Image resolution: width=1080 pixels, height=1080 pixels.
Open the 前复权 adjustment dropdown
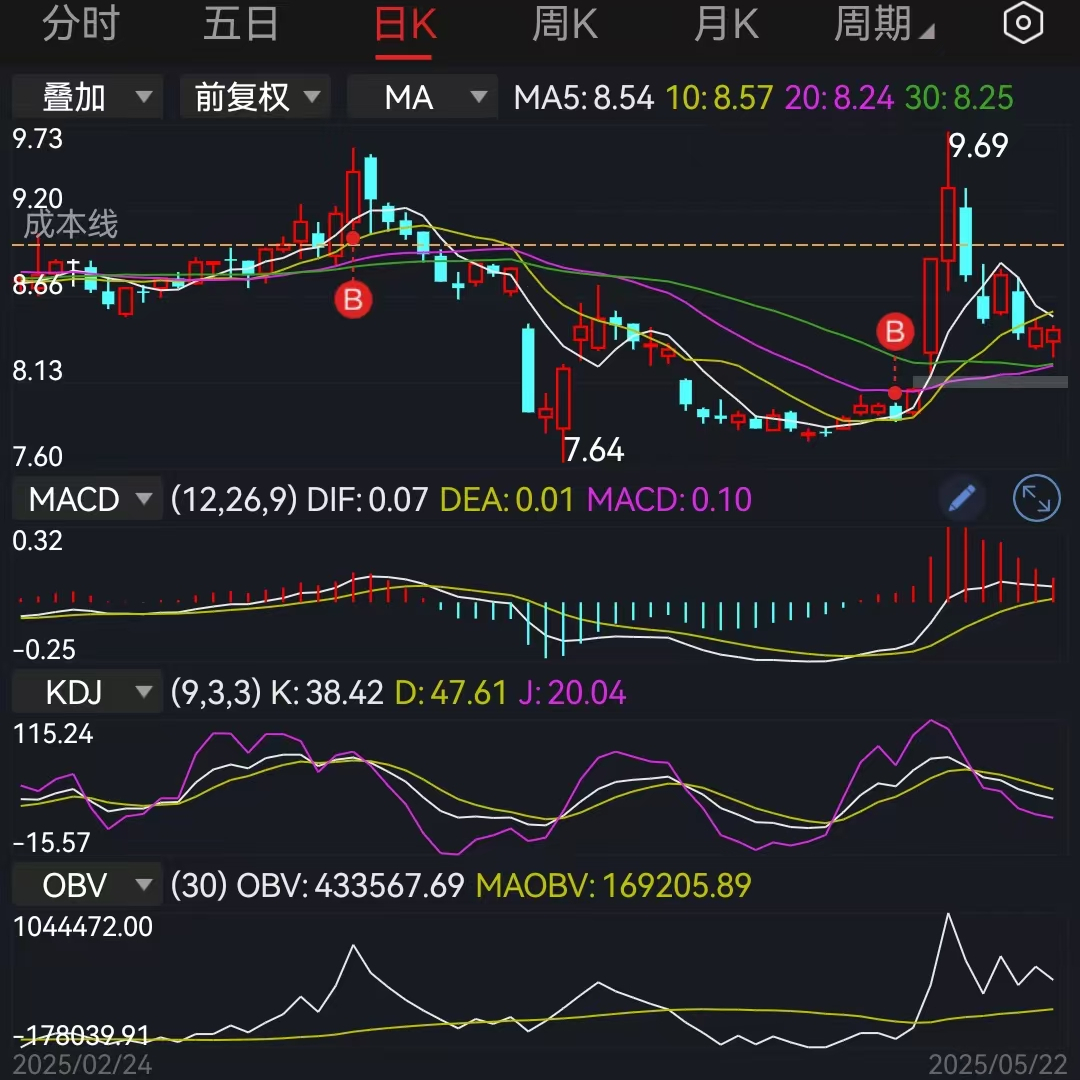(254, 97)
